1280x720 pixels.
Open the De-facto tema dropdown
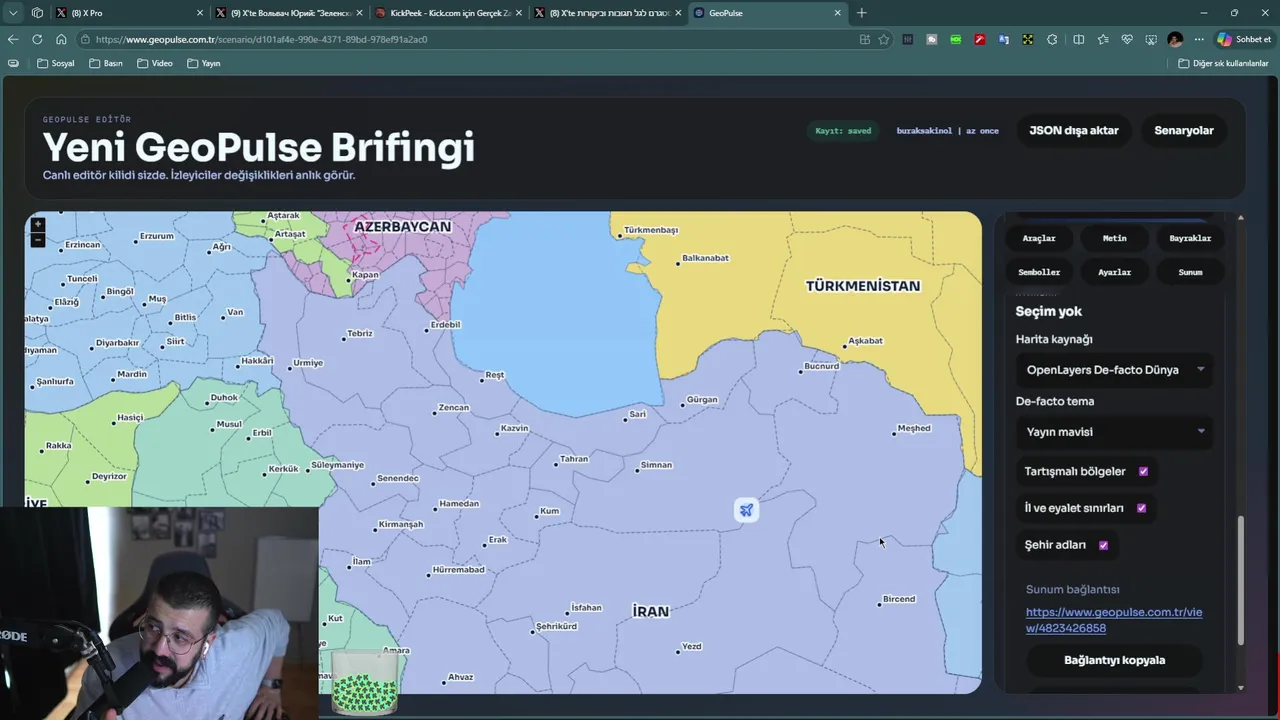pyautogui.click(x=1115, y=432)
